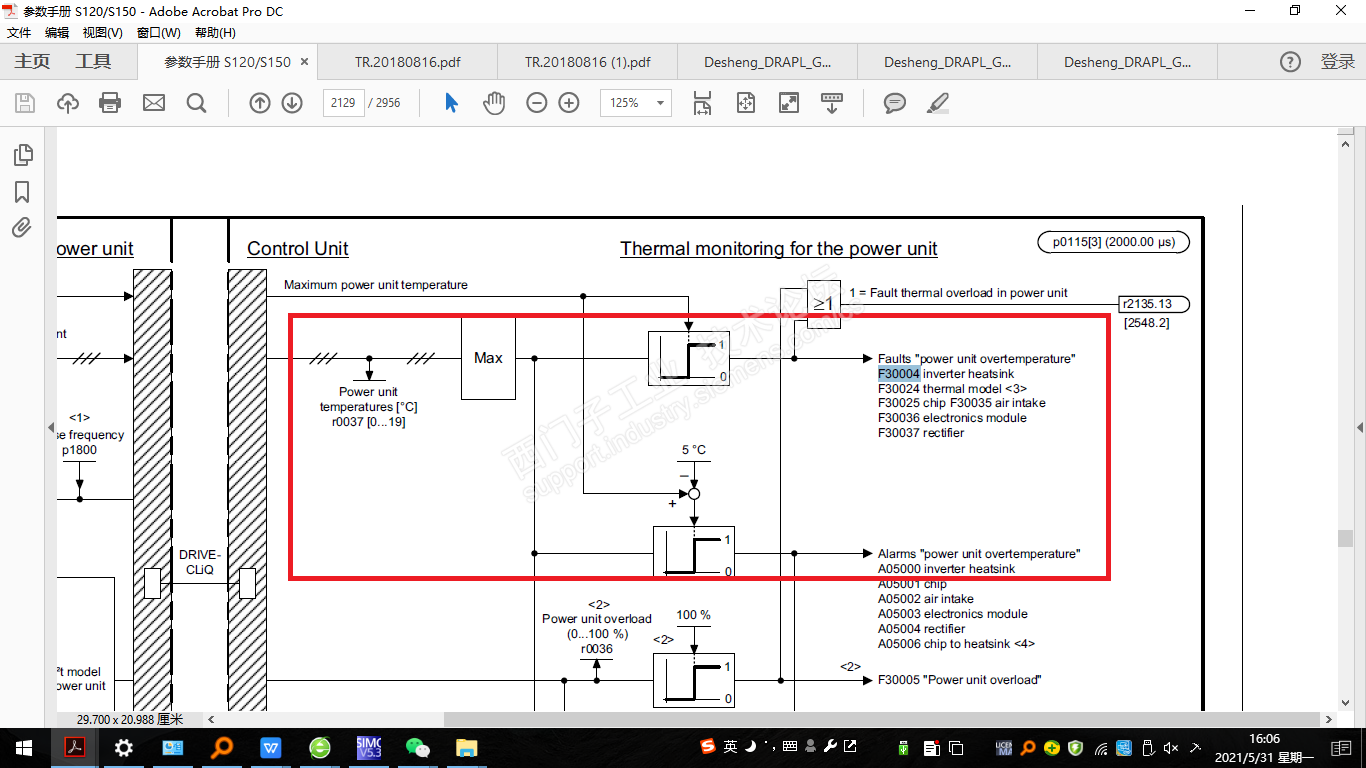Viewport: 1366px width, 768px height.
Task: Activate the hand pan tool
Action: (494, 102)
